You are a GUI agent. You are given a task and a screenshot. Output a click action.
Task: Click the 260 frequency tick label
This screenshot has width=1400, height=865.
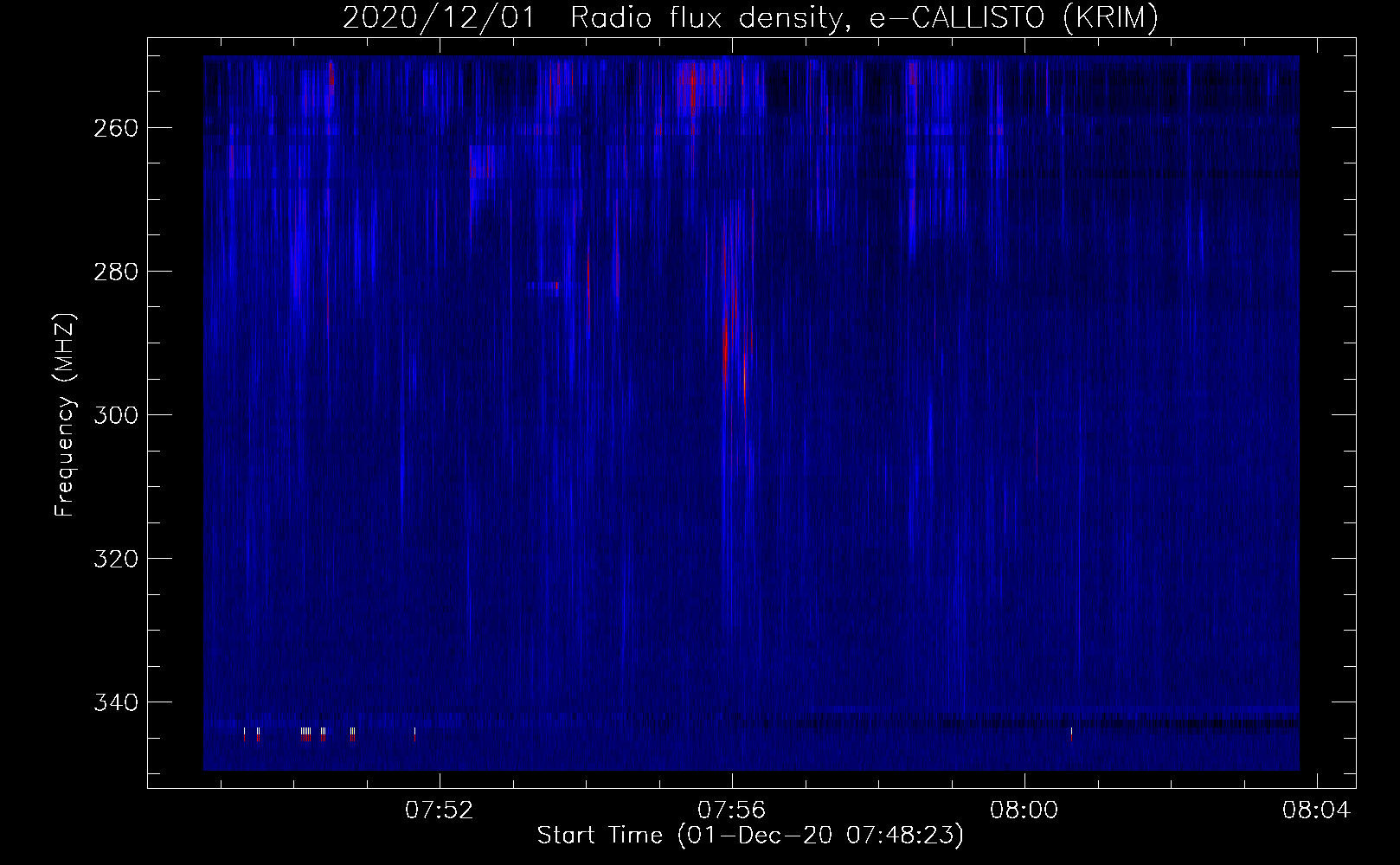coord(115,128)
